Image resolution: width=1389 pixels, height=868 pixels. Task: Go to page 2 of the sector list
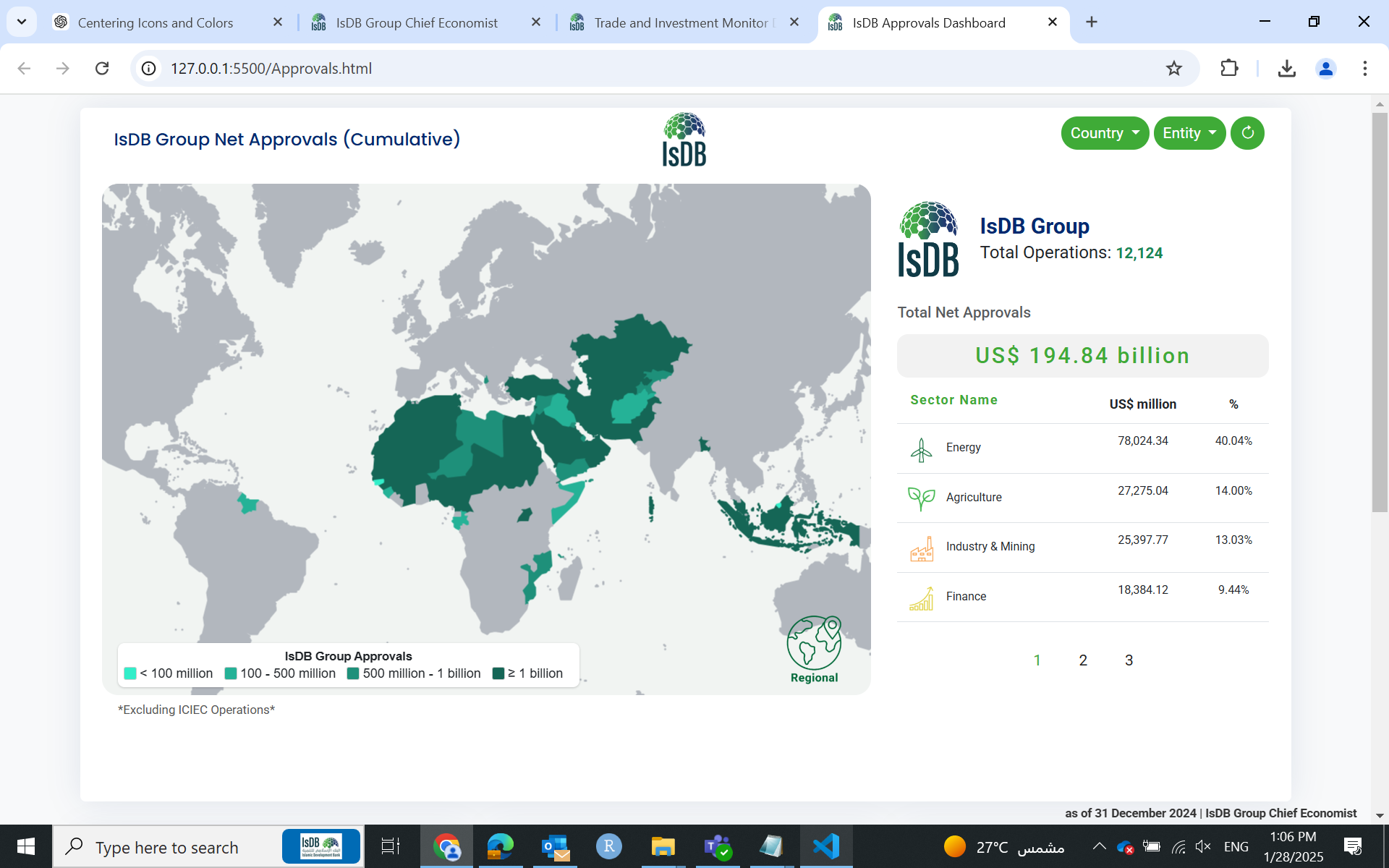click(1083, 660)
